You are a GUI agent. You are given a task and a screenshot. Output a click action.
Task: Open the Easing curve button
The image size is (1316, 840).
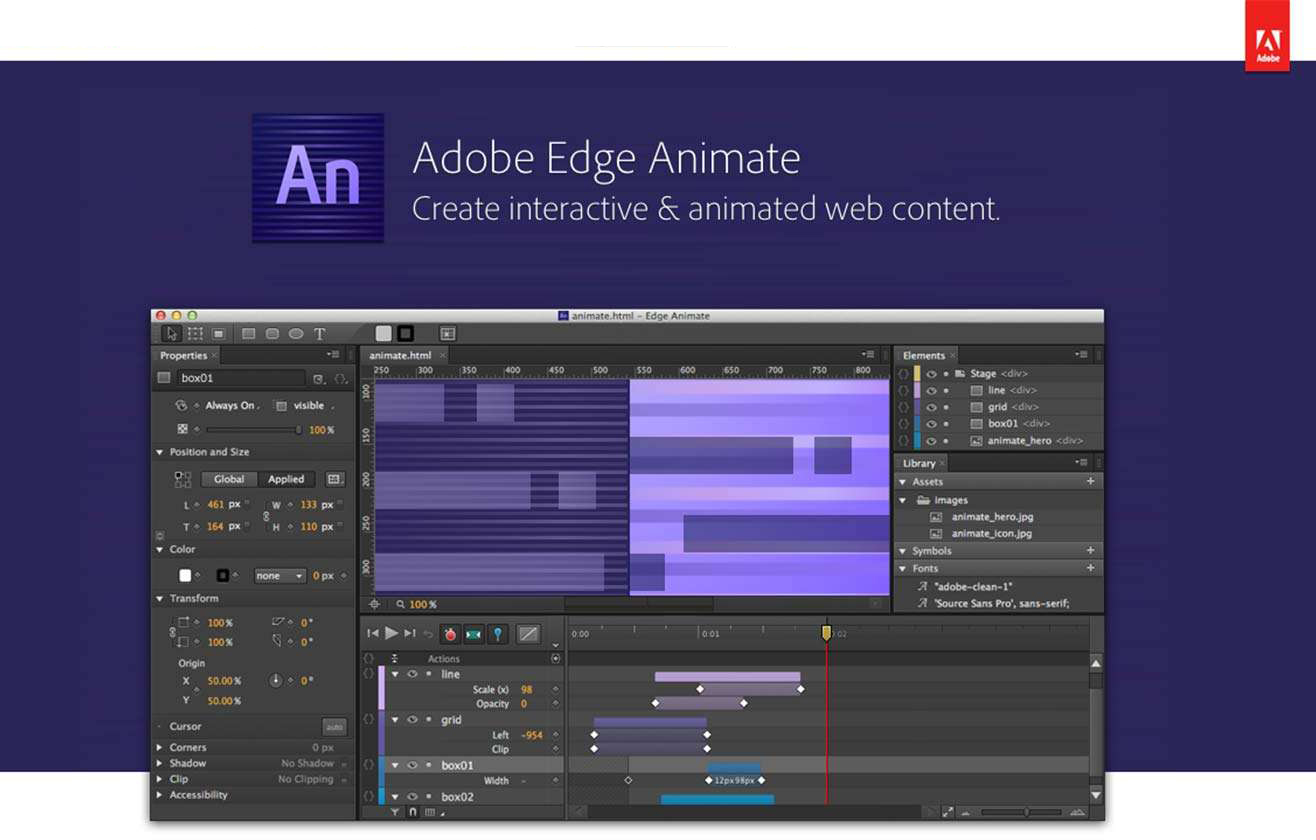pyautogui.click(x=528, y=634)
